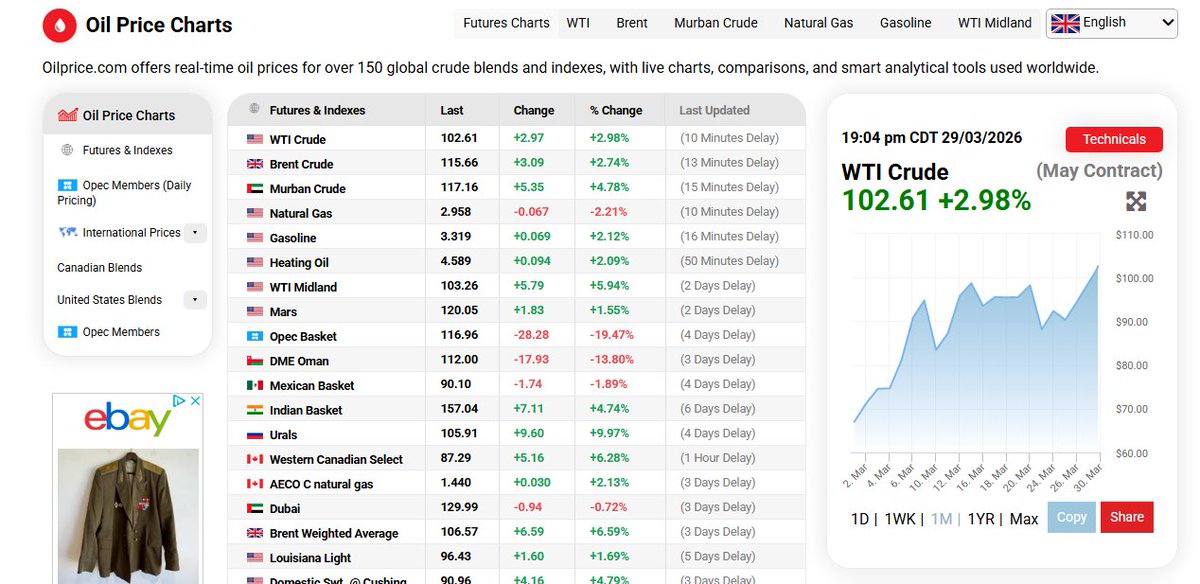Click the flag beside AECO C natural gas

tap(254, 484)
